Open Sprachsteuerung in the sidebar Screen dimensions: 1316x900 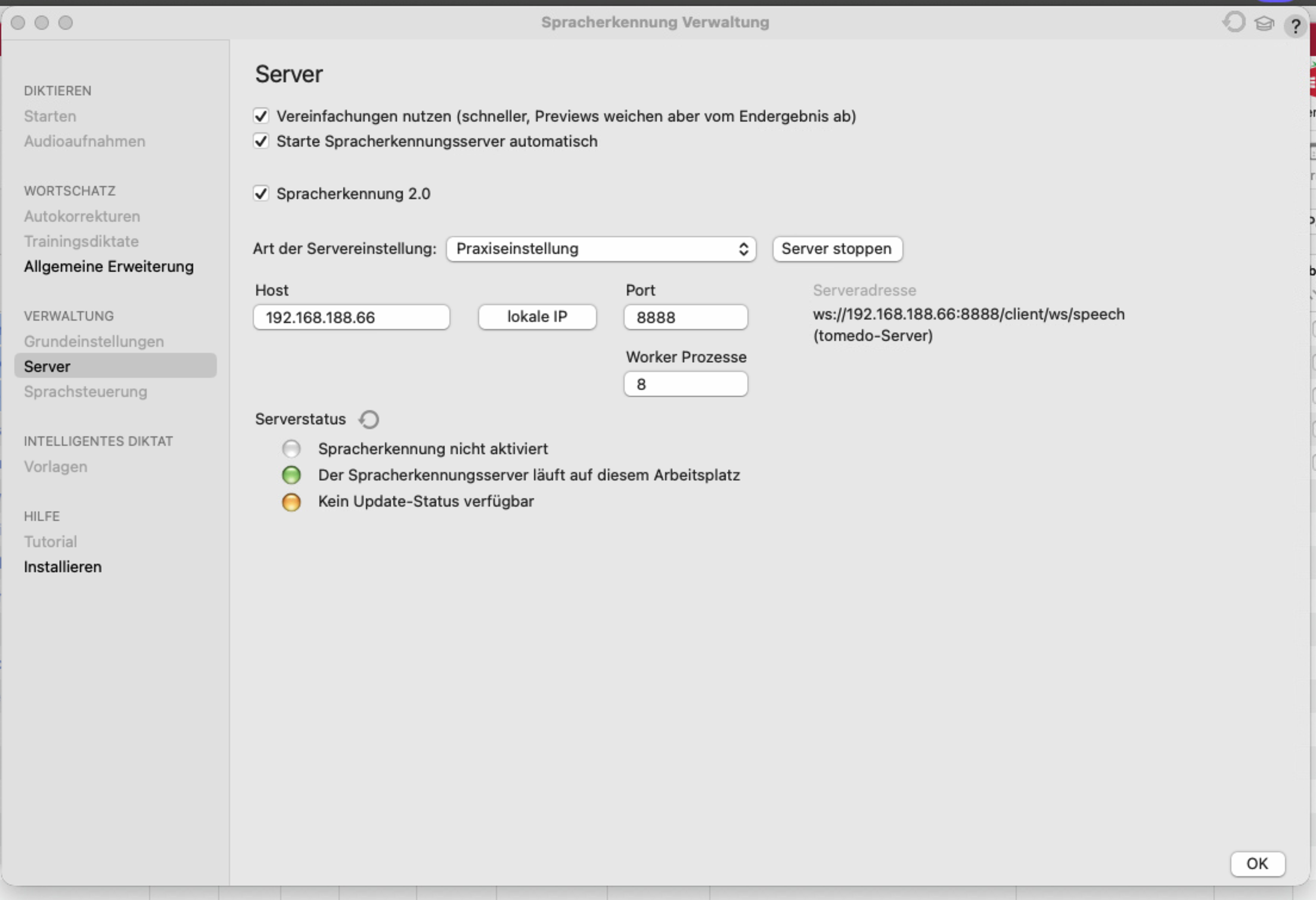85,392
